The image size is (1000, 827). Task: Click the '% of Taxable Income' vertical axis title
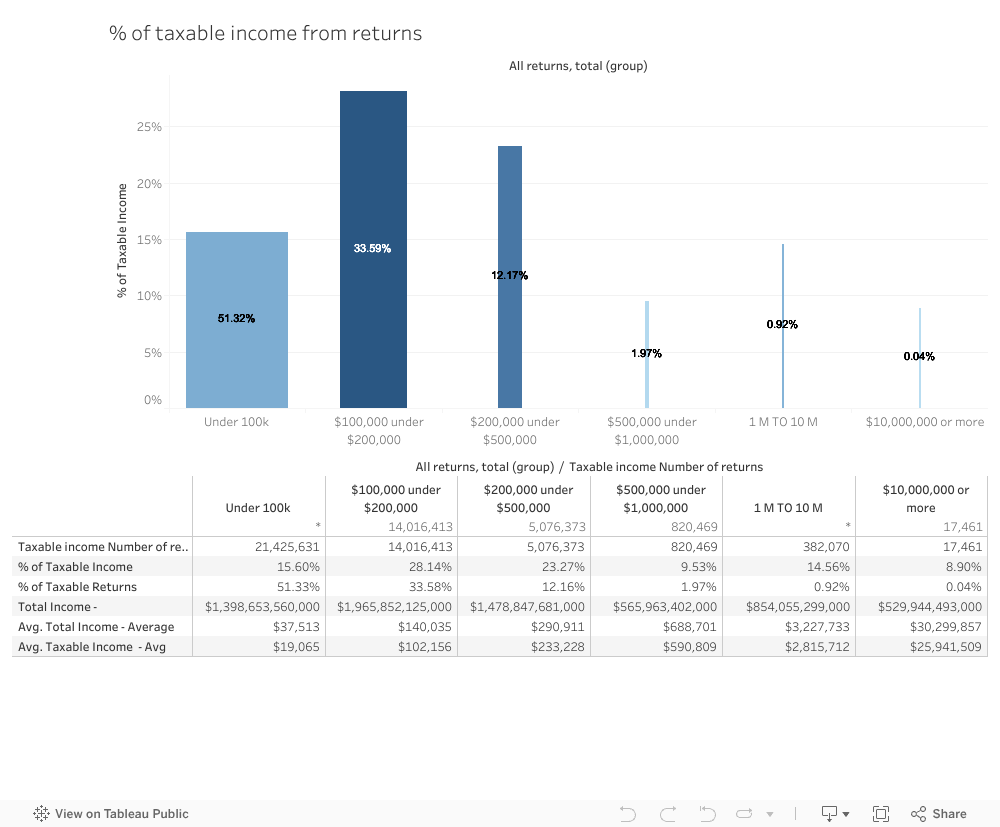tap(122, 240)
